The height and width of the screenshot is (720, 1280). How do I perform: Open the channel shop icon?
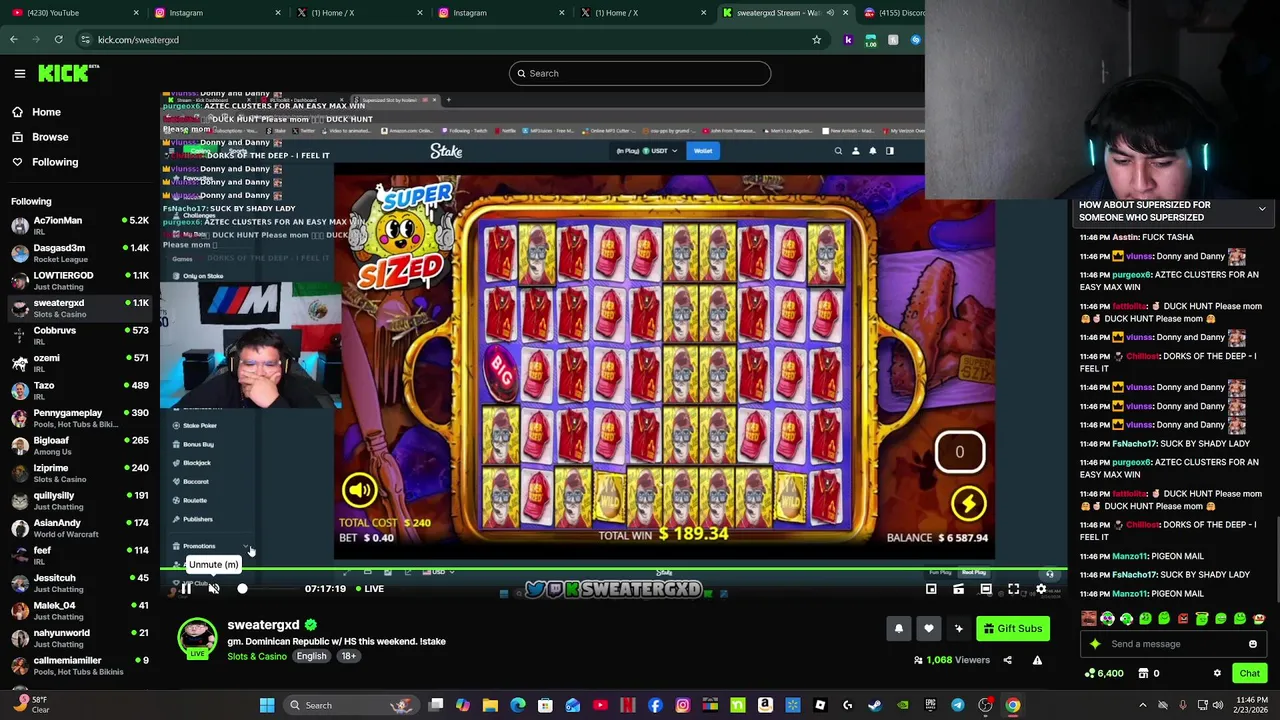click(1143, 674)
